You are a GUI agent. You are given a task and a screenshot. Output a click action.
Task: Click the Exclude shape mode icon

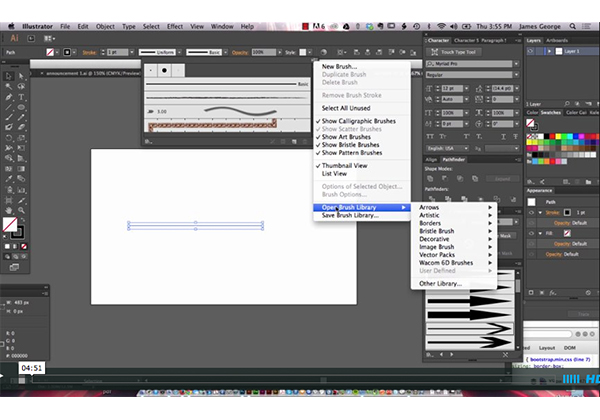[475, 179]
